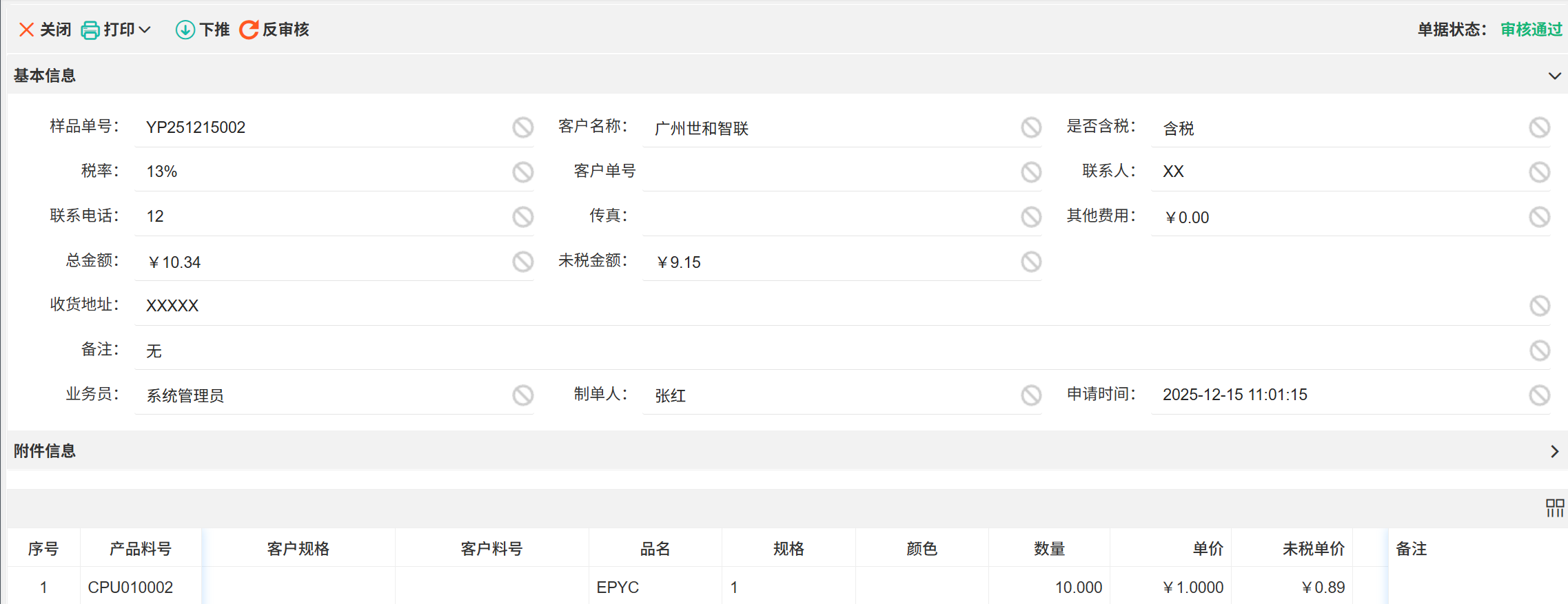Select the CPU010002 table row cell
1568x604 pixels.
(x=130, y=587)
